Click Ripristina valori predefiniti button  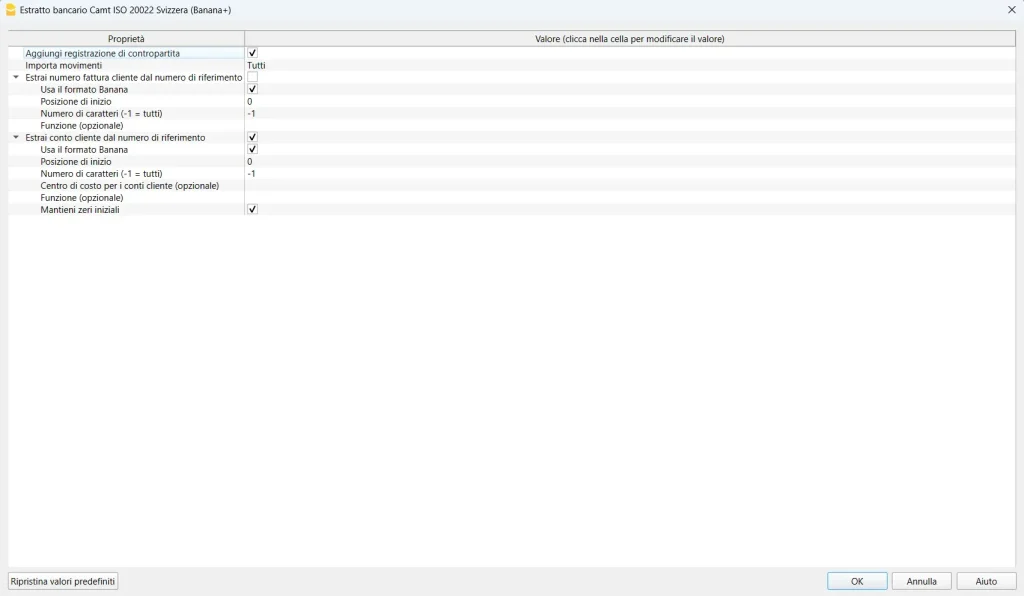[63, 581]
